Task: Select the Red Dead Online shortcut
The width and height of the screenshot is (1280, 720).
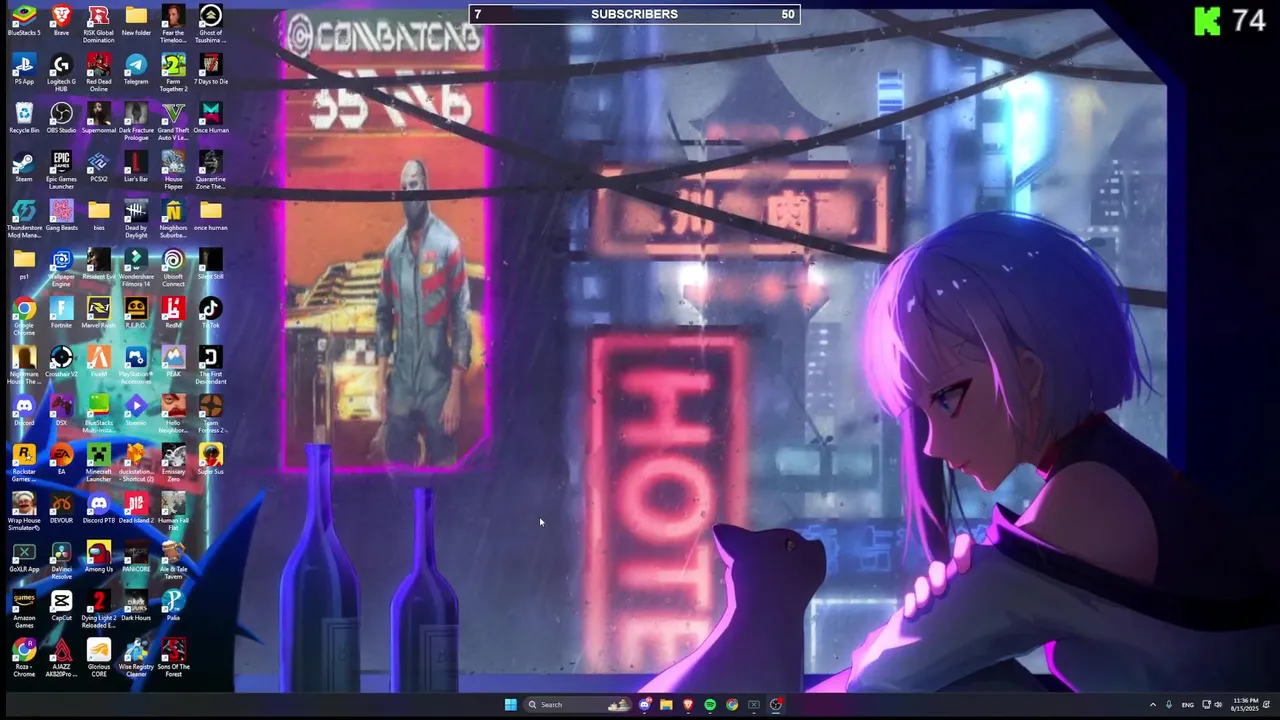Action: point(98,73)
